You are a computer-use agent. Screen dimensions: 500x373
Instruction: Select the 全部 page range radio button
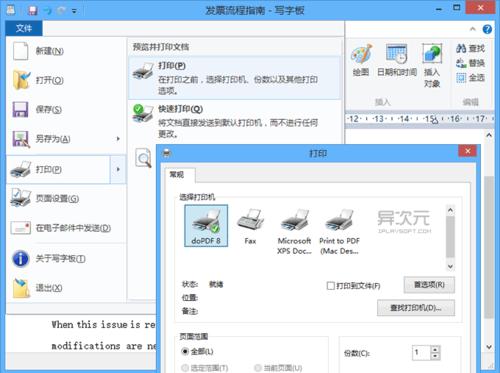pyautogui.click(x=184, y=351)
